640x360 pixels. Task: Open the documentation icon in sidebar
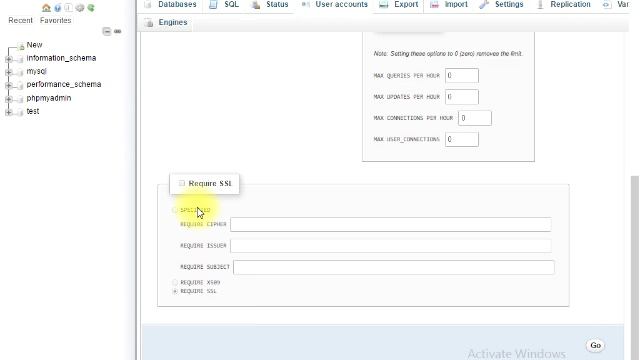click(x=68, y=8)
